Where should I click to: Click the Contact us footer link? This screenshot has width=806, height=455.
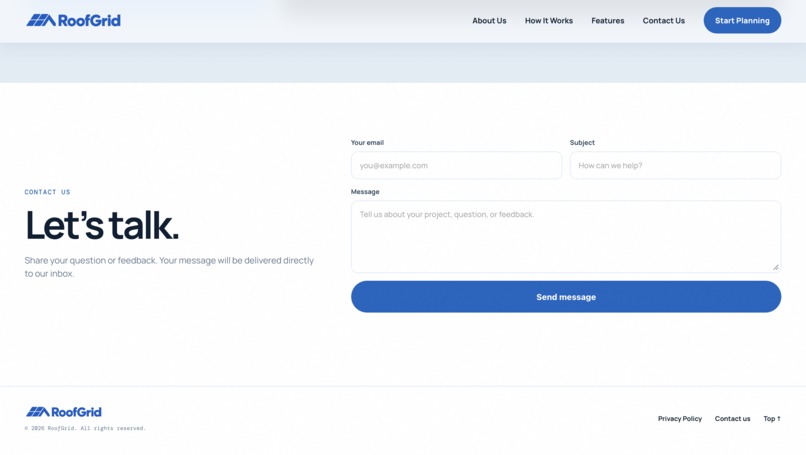point(732,418)
